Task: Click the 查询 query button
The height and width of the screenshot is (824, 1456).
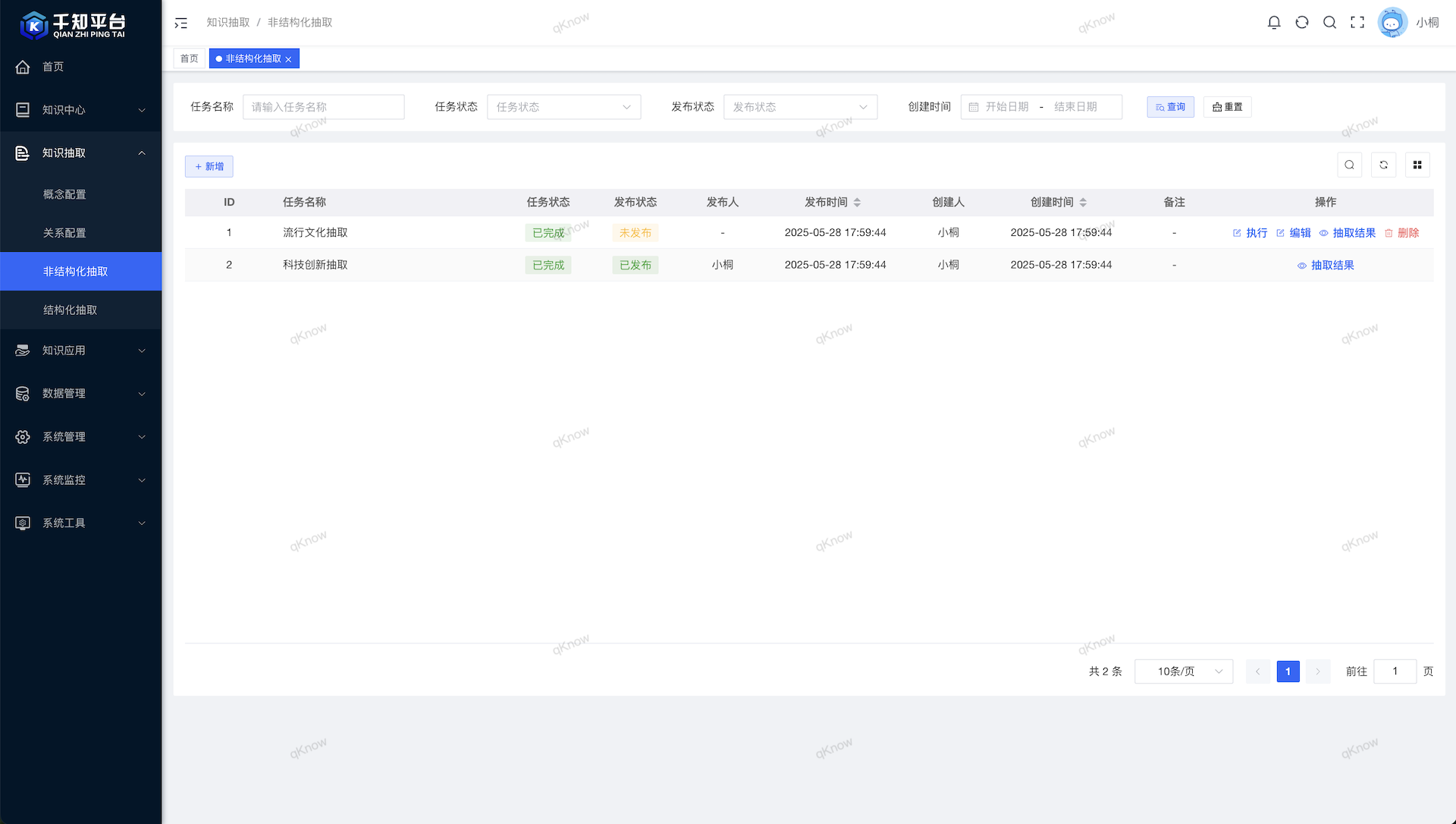Action: tap(1170, 106)
